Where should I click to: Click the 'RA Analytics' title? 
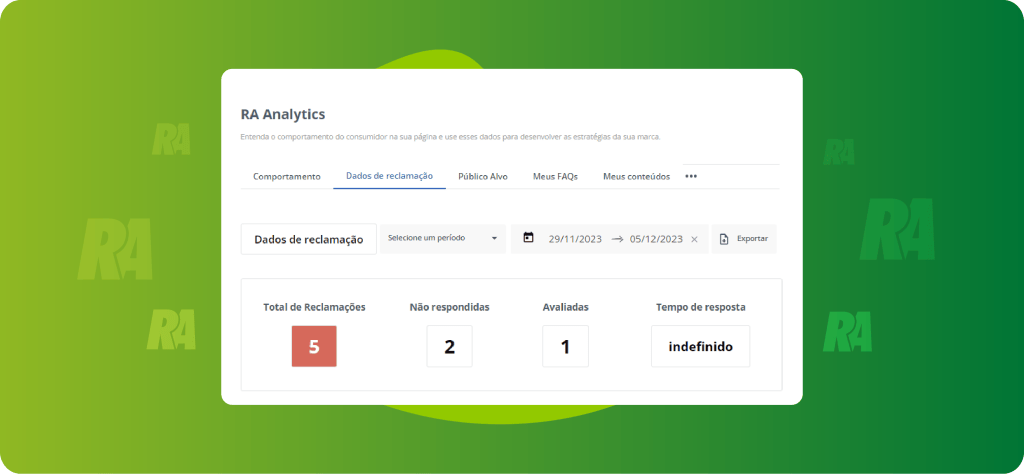[283, 114]
